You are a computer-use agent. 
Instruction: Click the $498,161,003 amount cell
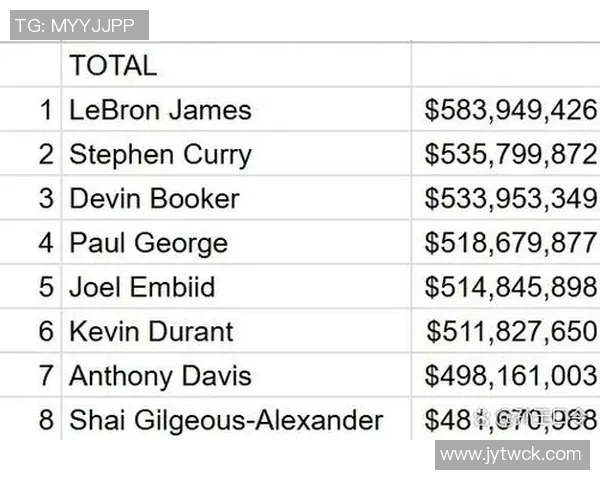(510, 376)
